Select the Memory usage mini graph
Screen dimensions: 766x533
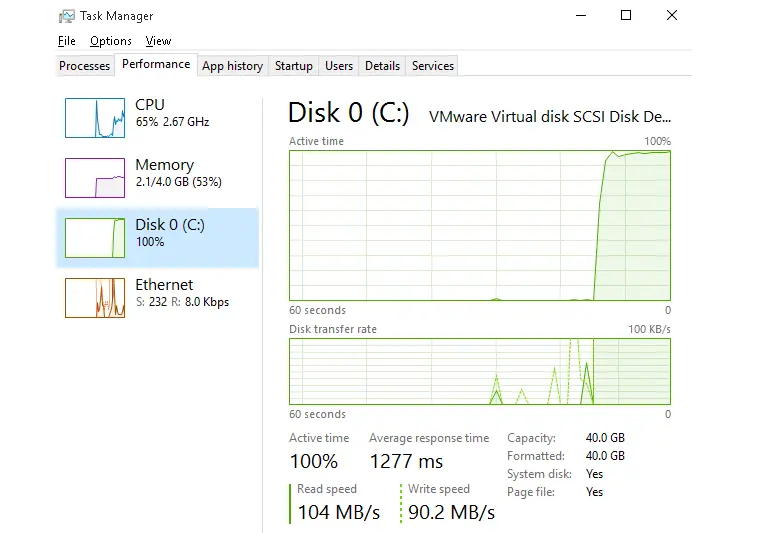tap(95, 178)
